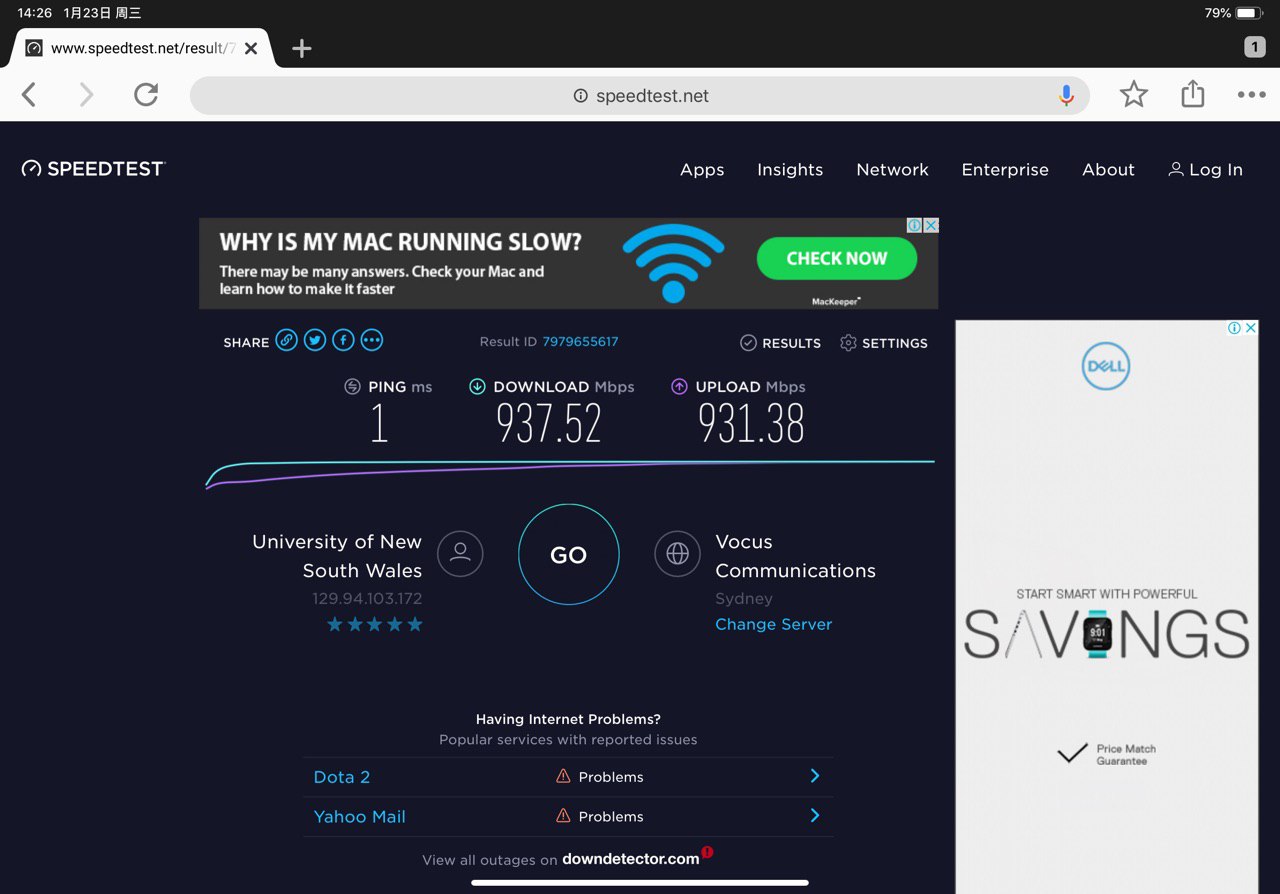
Task: Open the Apps menu item
Action: 702,170
